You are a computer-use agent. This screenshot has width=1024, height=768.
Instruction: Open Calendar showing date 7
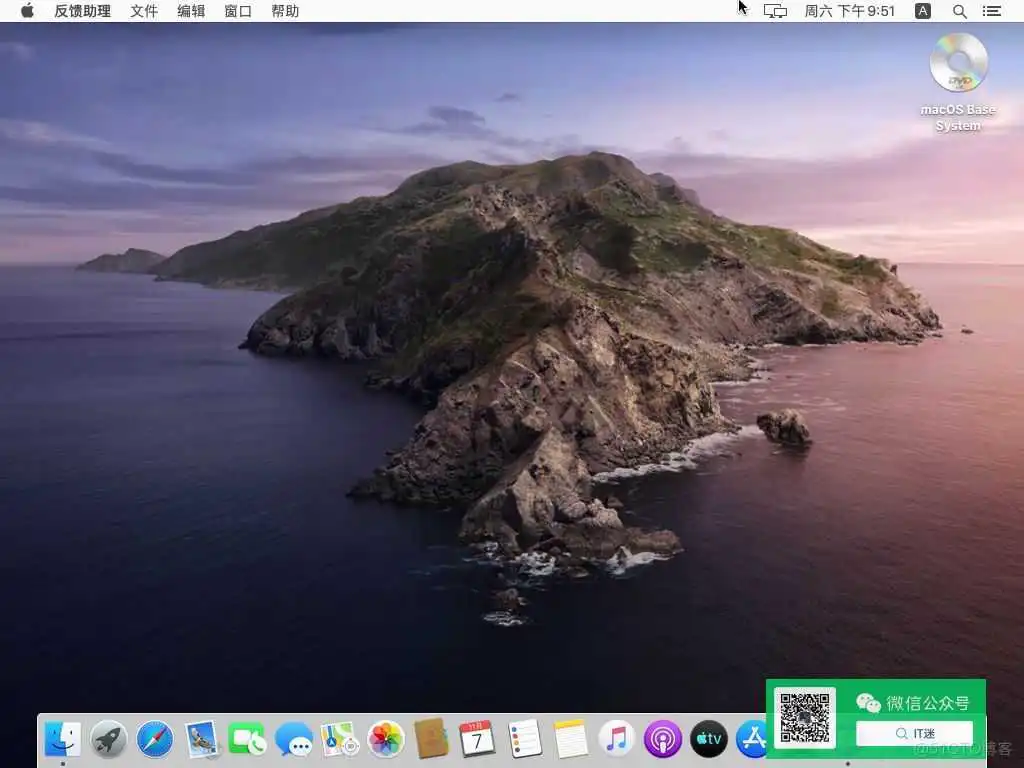(477, 740)
